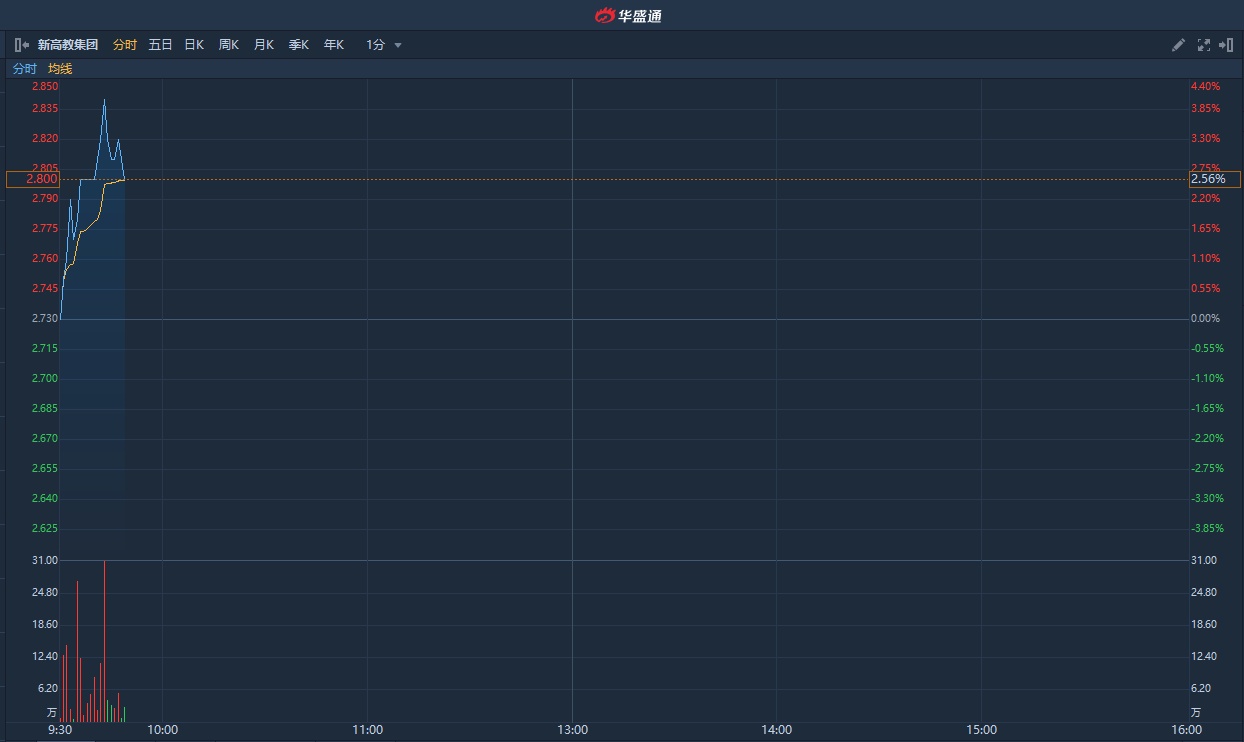Click the price line peak near 2.845
The width and height of the screenshot is (1244, 742).
click(104, 100)
